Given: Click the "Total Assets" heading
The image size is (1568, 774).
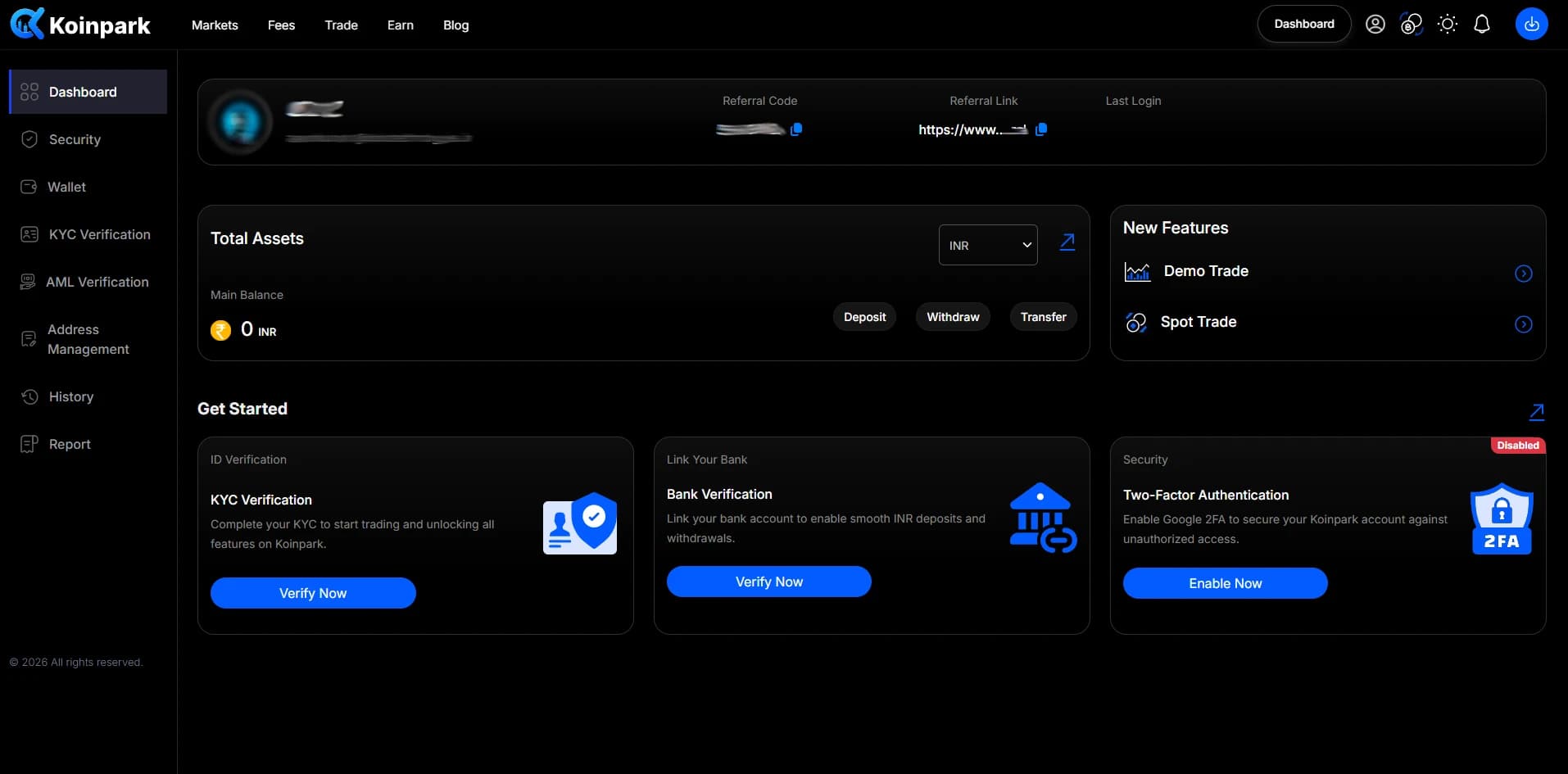Looking at the screenshot, I should click(x=257, y=238).
